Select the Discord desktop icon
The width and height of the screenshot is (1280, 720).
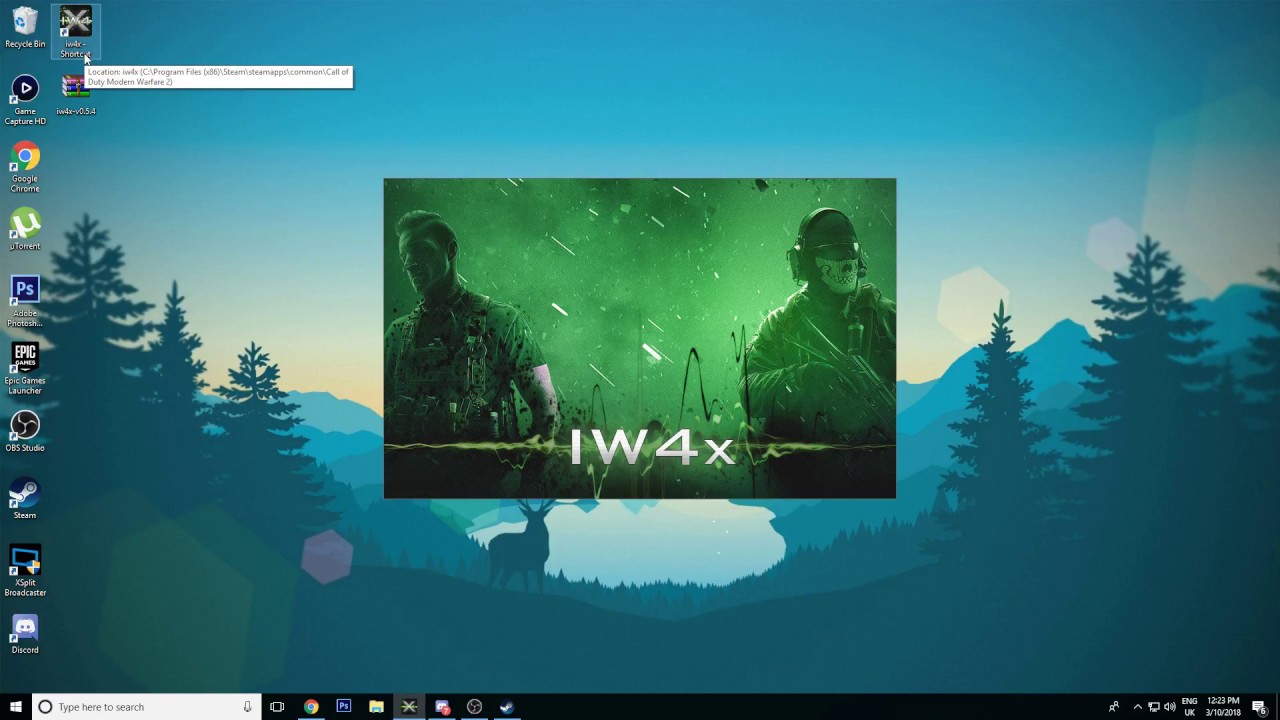coord(25,633)
